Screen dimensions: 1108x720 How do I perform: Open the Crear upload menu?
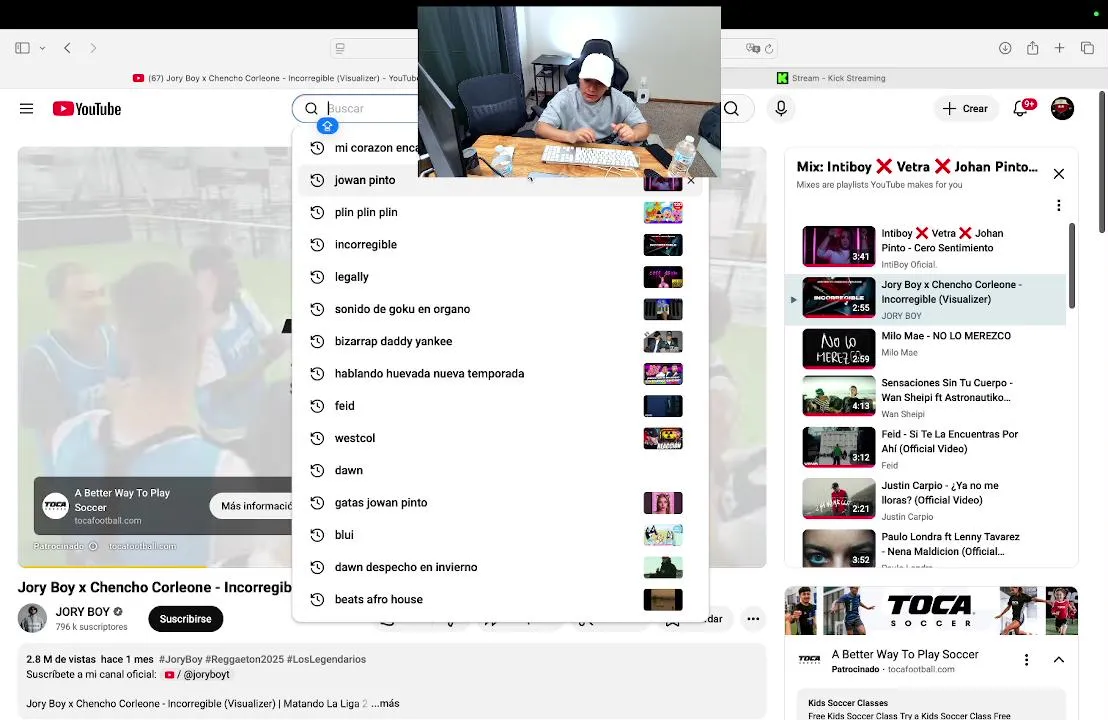[965, 109]
